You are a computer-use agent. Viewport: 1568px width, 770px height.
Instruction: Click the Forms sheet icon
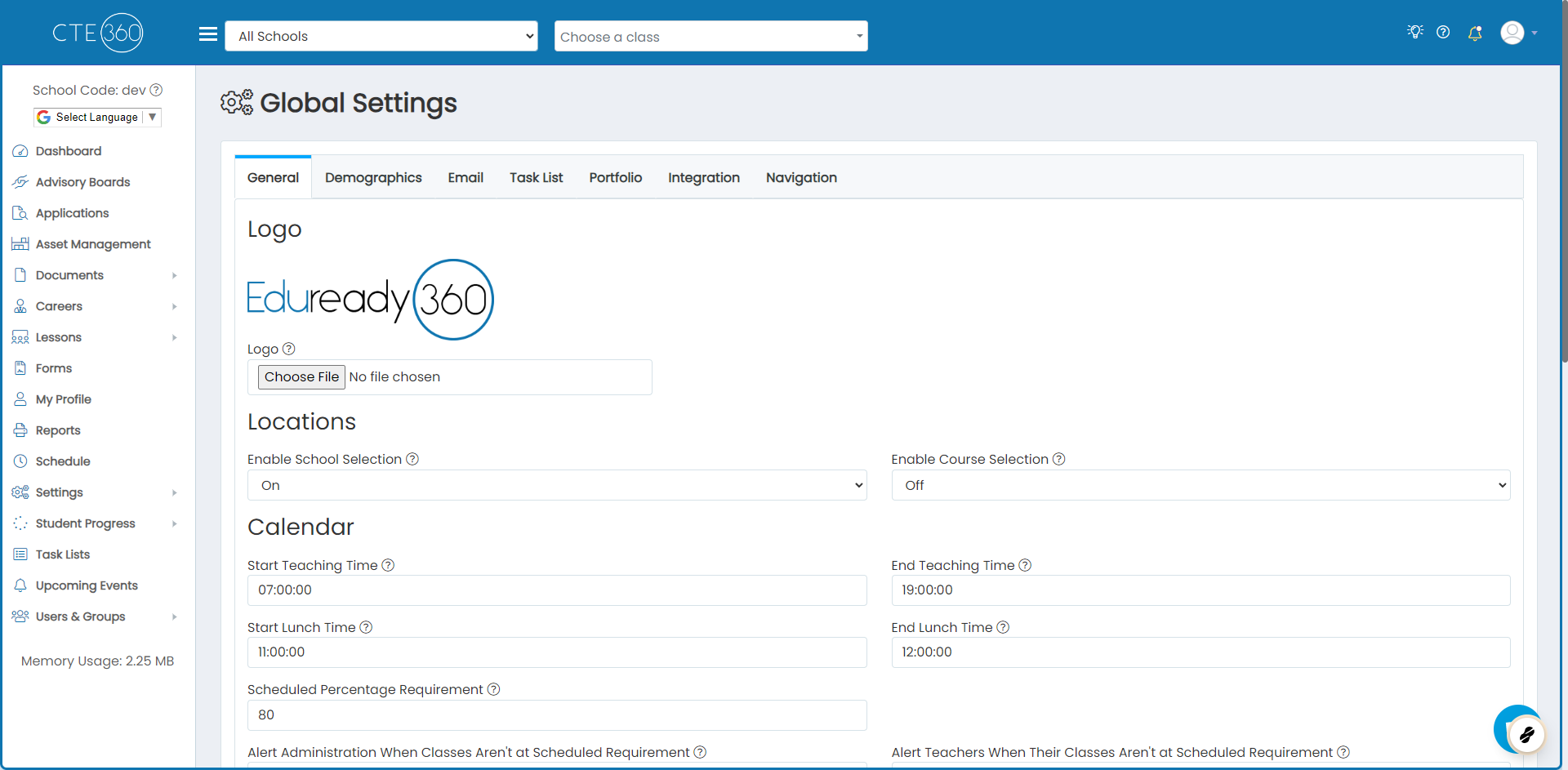coord(20,368)
